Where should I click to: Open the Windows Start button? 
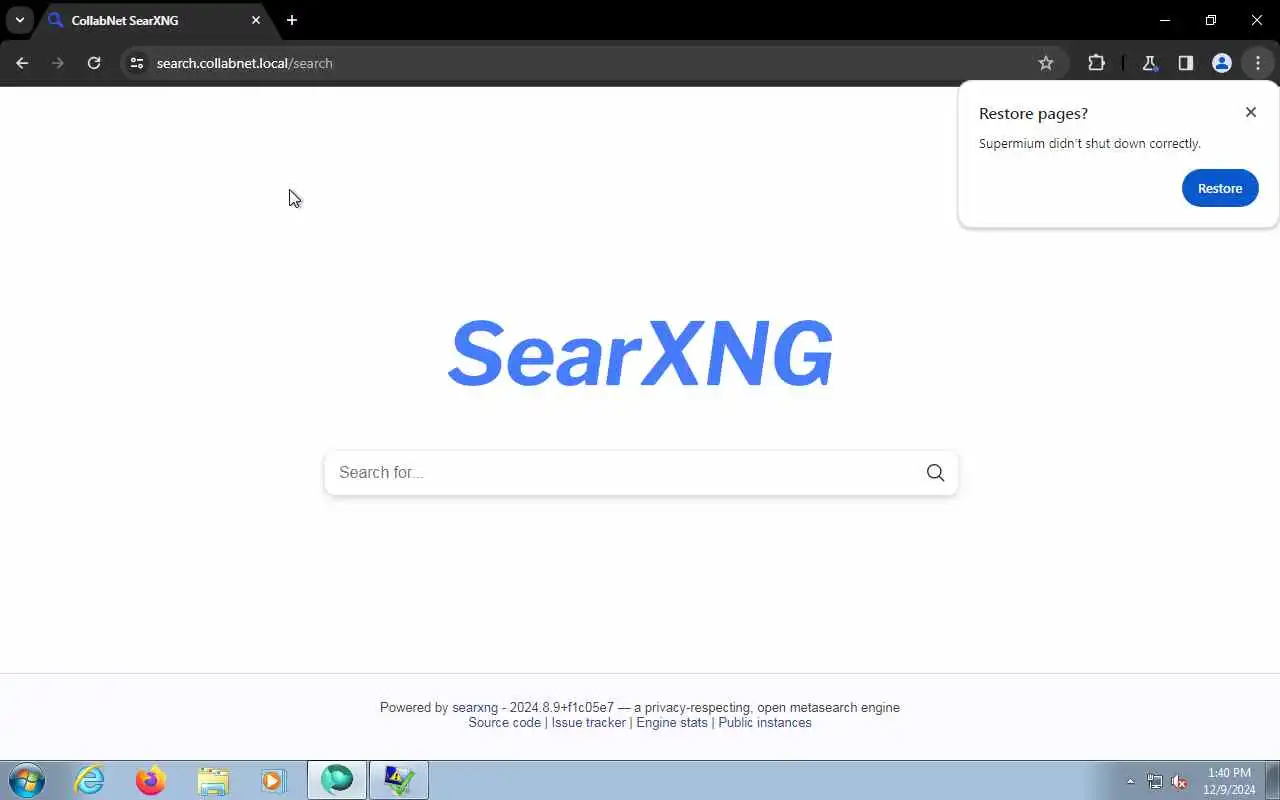coord(27,780)
